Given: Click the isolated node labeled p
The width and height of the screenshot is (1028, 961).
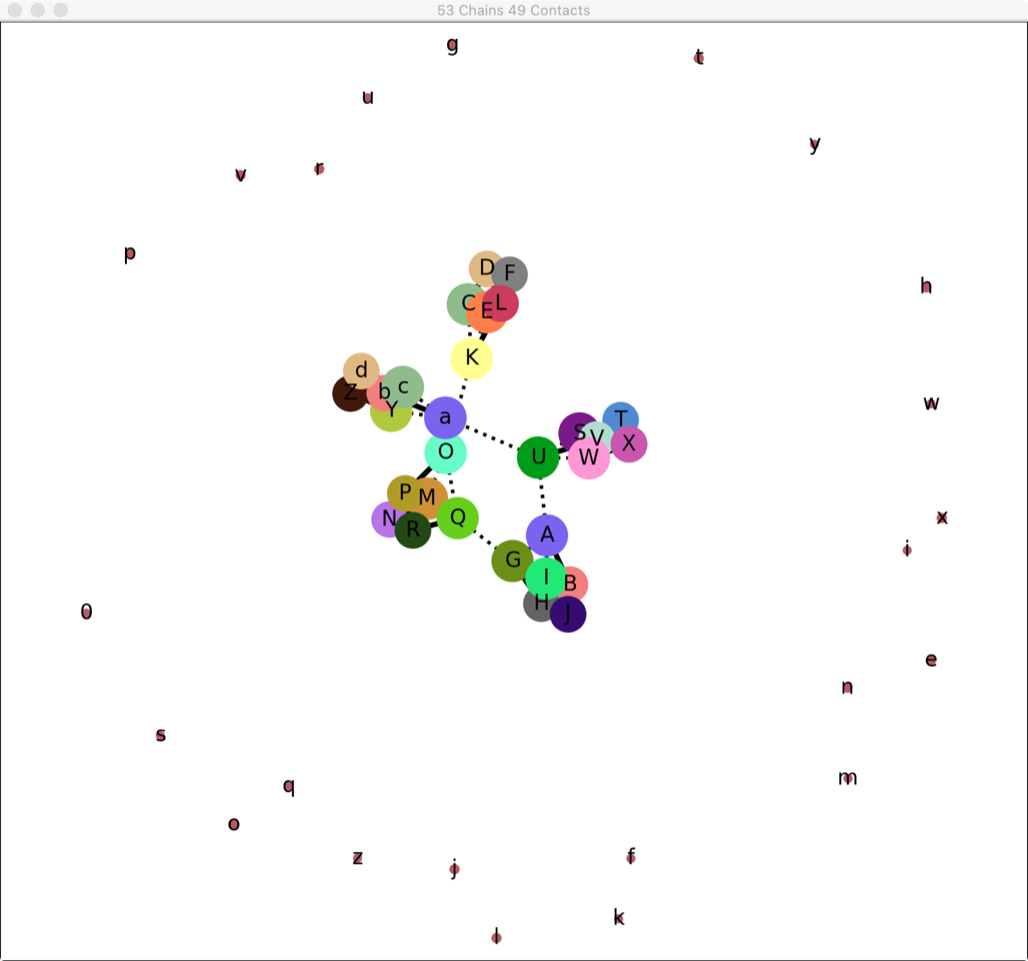Looking at the screenshot, I should [129, 253].
